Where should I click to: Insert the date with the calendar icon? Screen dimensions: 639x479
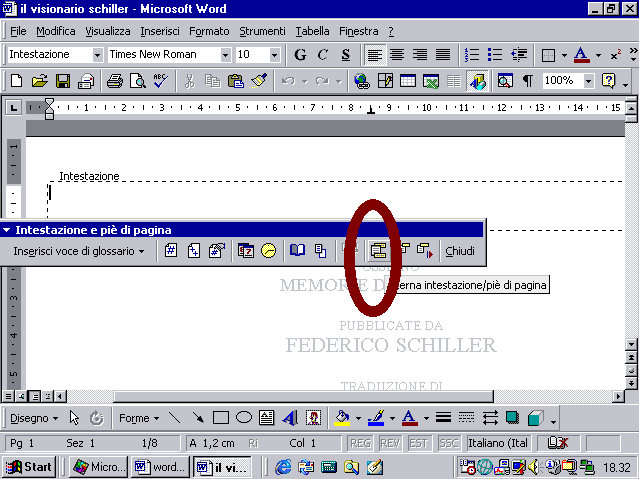tap(245, 250)
